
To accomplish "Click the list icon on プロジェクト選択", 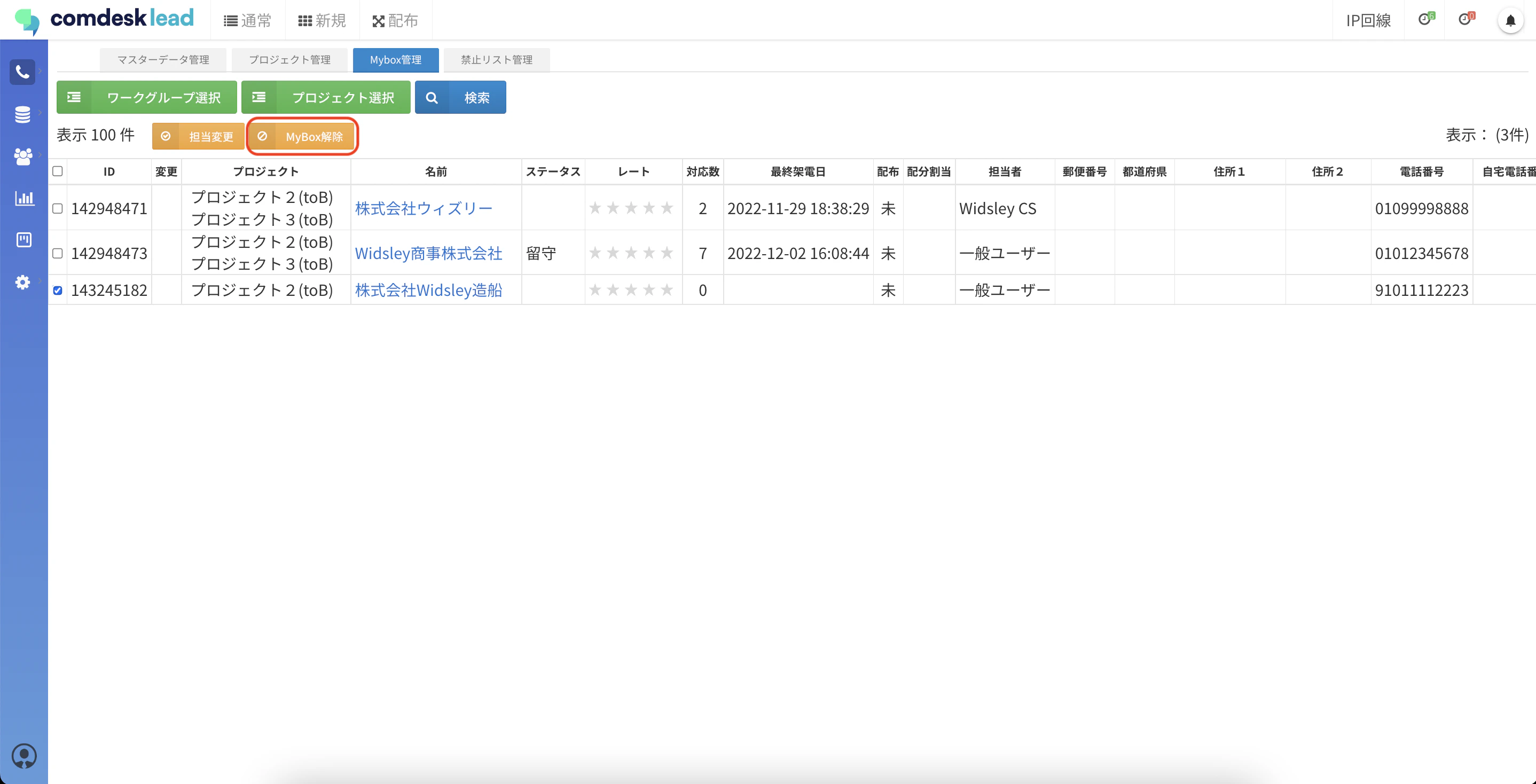I will [259, 97].
